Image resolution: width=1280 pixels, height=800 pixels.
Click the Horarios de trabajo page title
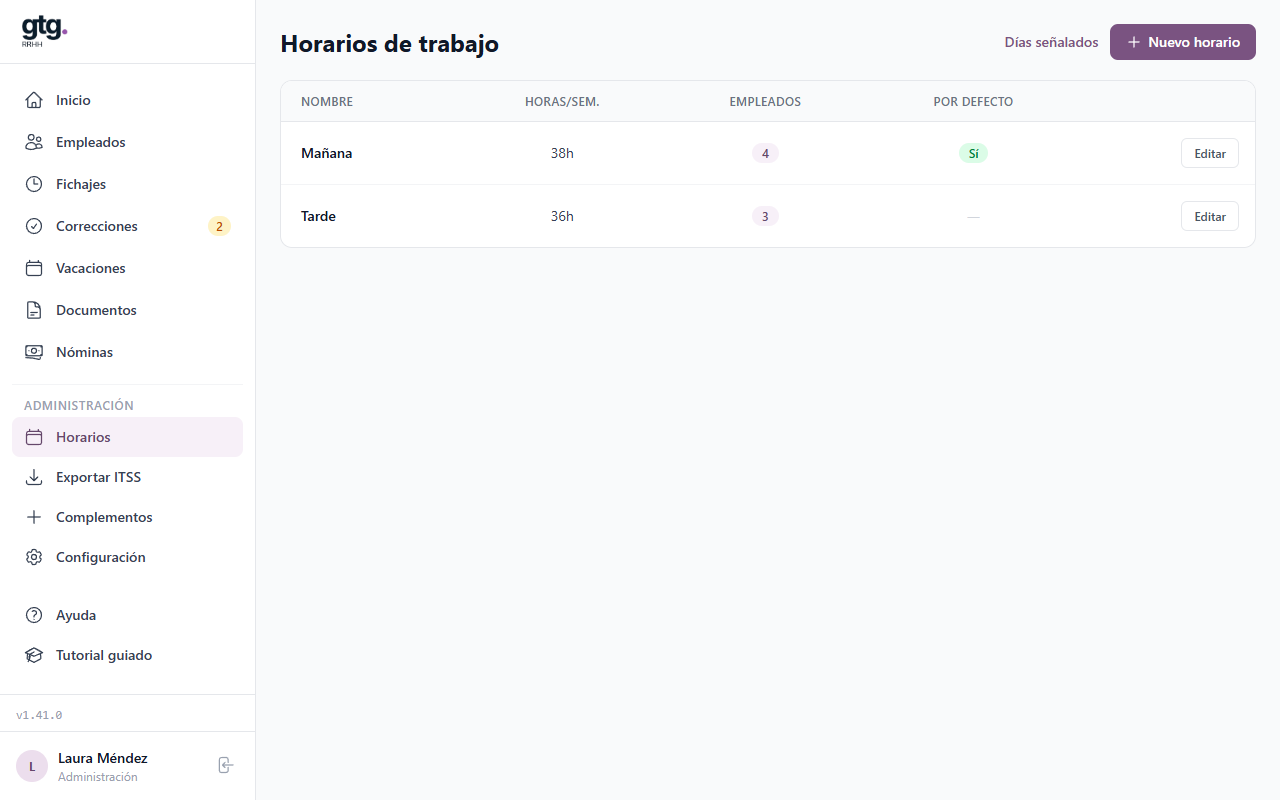[x=389, y=44]
